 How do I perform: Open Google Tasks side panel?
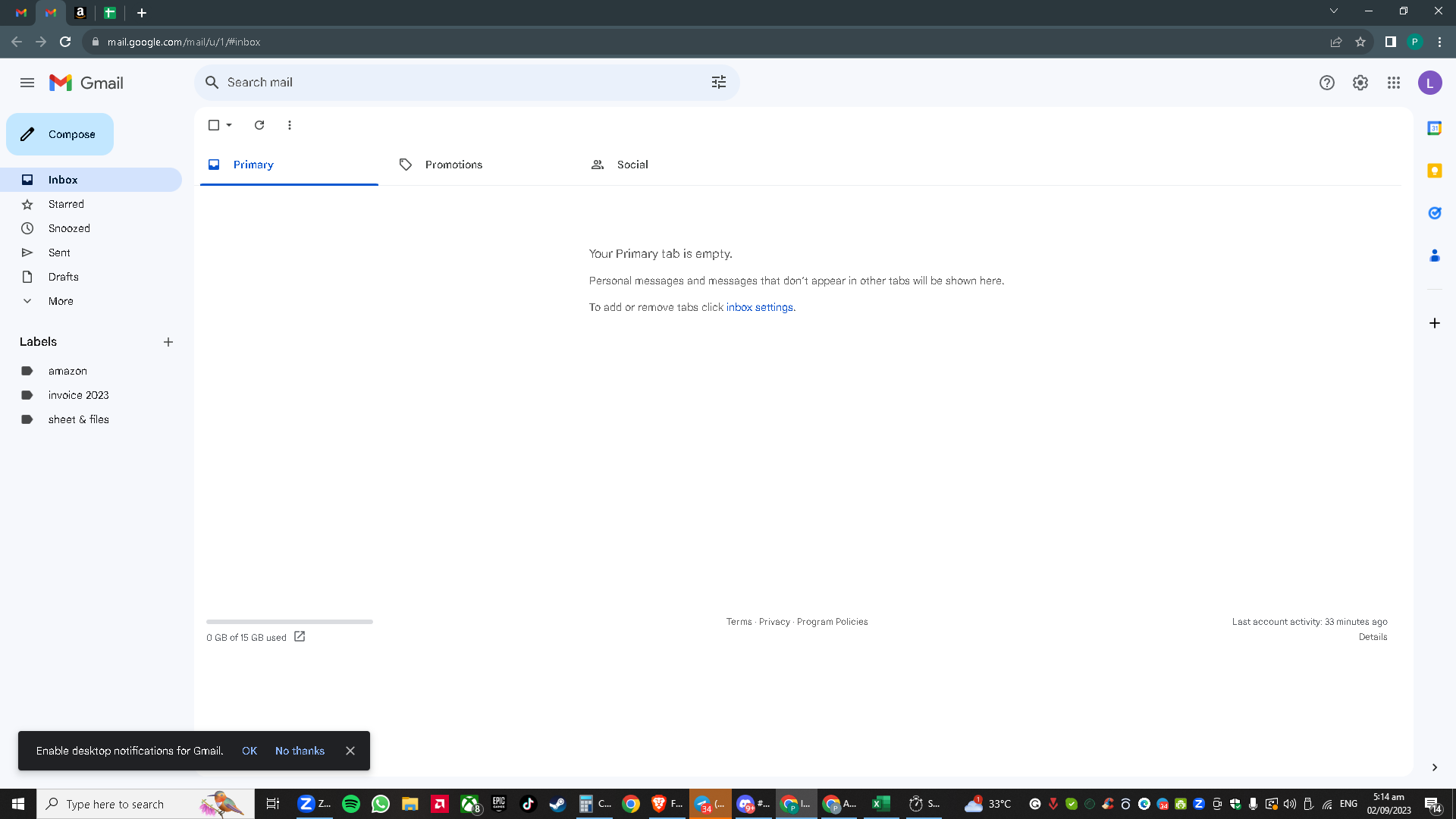coord(1435,213)
